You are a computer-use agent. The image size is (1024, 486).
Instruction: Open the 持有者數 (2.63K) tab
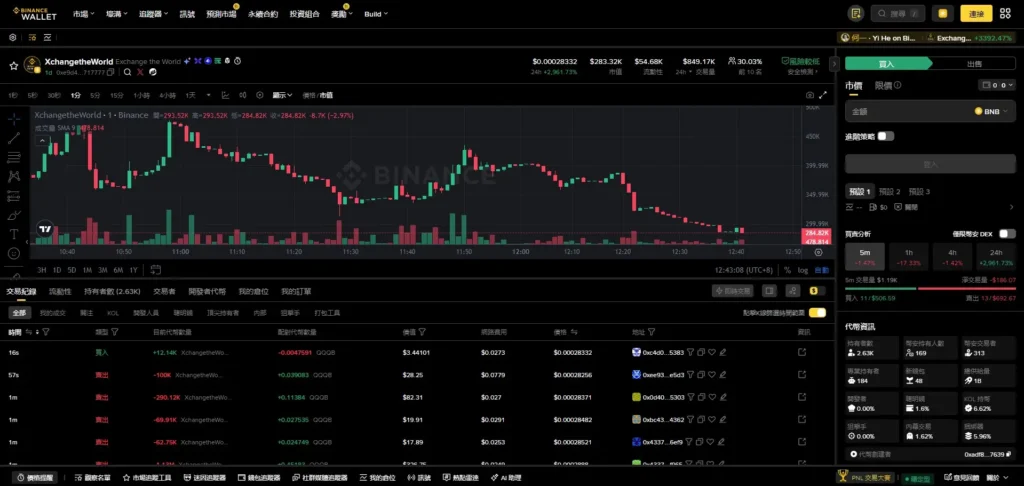coord(112,291)
